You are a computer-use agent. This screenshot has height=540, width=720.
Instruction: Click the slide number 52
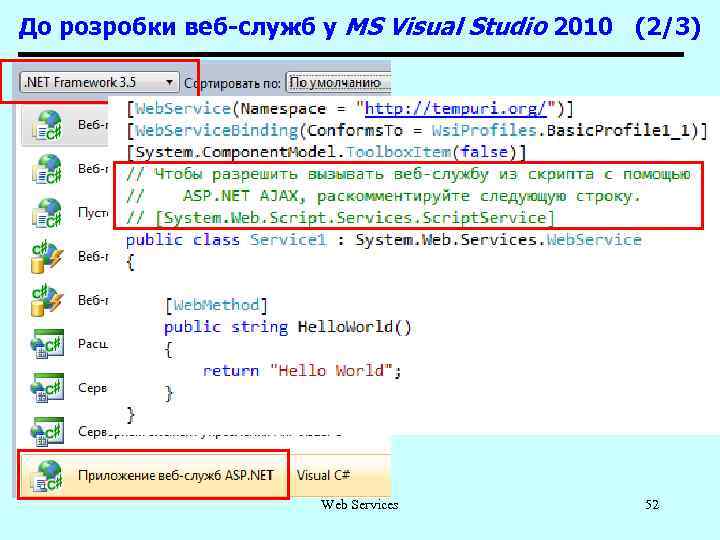(x=652, y=505)
